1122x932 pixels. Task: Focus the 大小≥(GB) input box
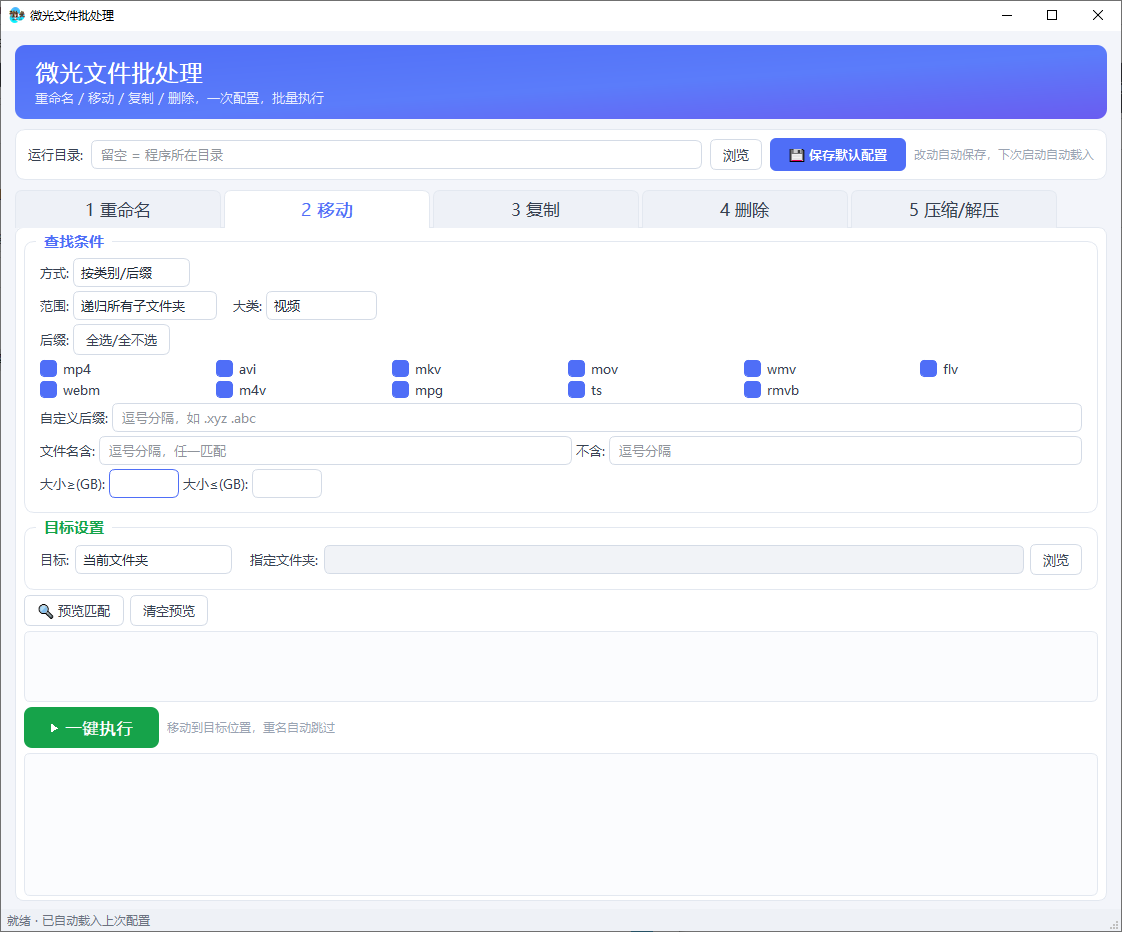click(144, 484)
